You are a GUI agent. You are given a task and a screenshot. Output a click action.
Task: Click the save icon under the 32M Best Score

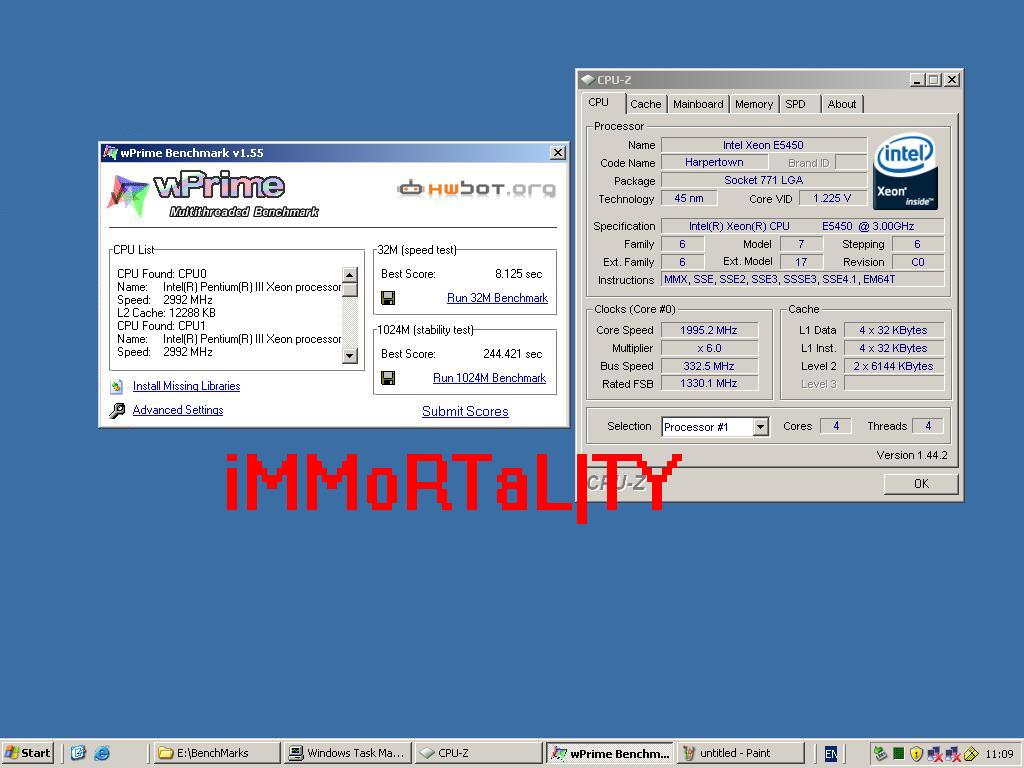(388, 298)
